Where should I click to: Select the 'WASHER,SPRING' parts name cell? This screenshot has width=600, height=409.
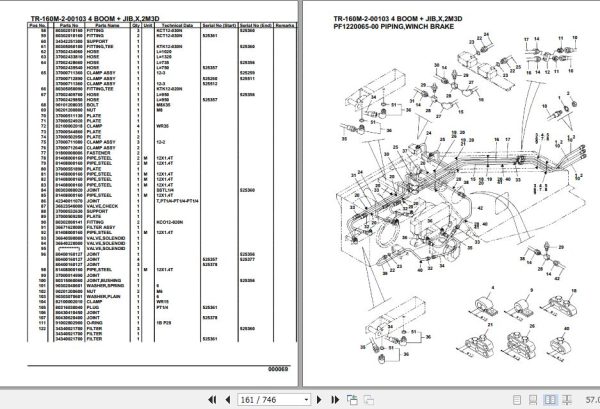pos(105,285)
